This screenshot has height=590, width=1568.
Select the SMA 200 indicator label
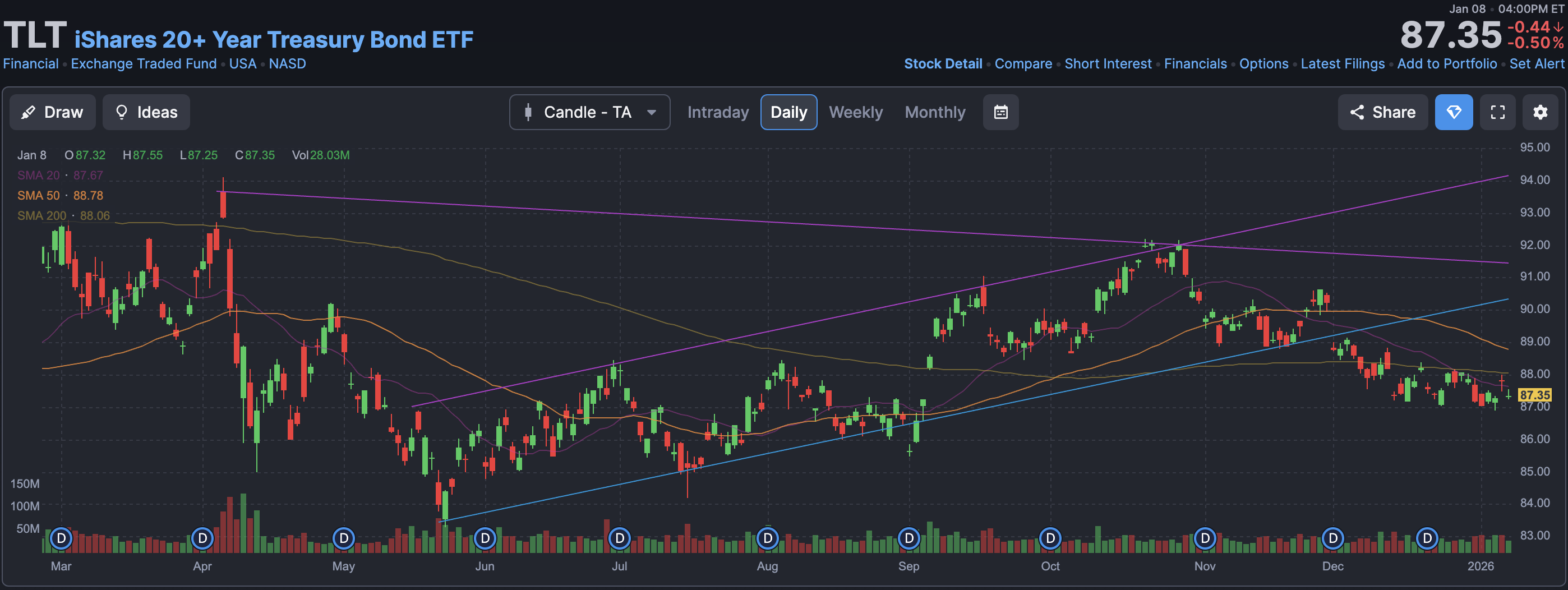[x=41, y=215]
